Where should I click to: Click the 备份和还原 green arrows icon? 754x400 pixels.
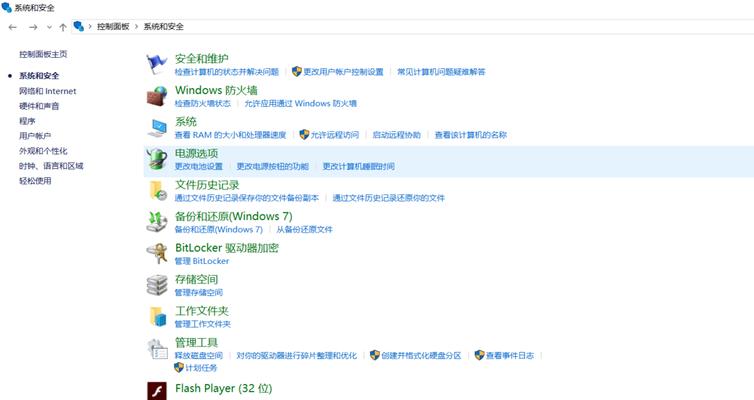click(157, 222)
